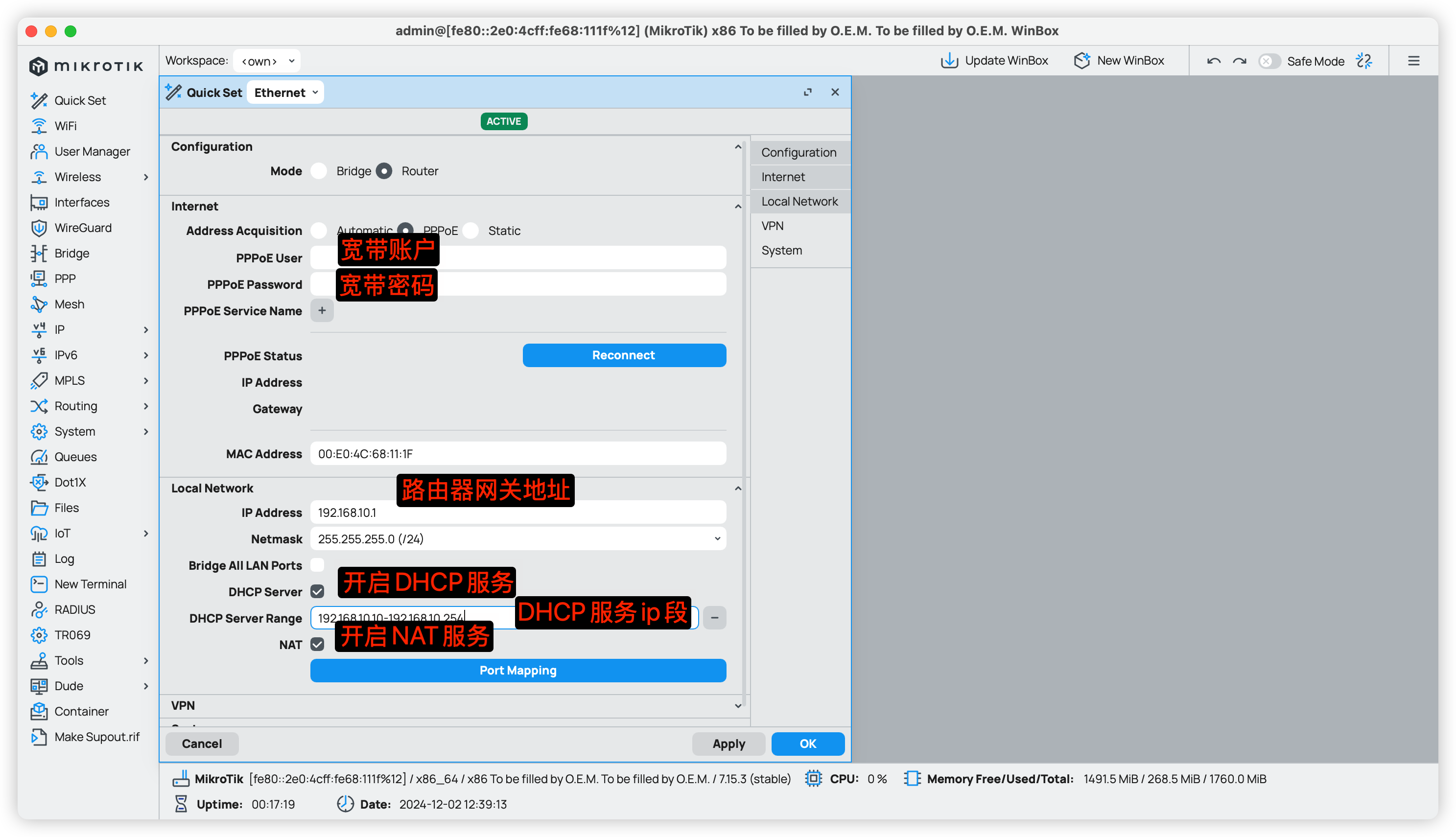1456x837 pixels.
Task: Click the PPPoE Password input field
Action: point(518,284)
